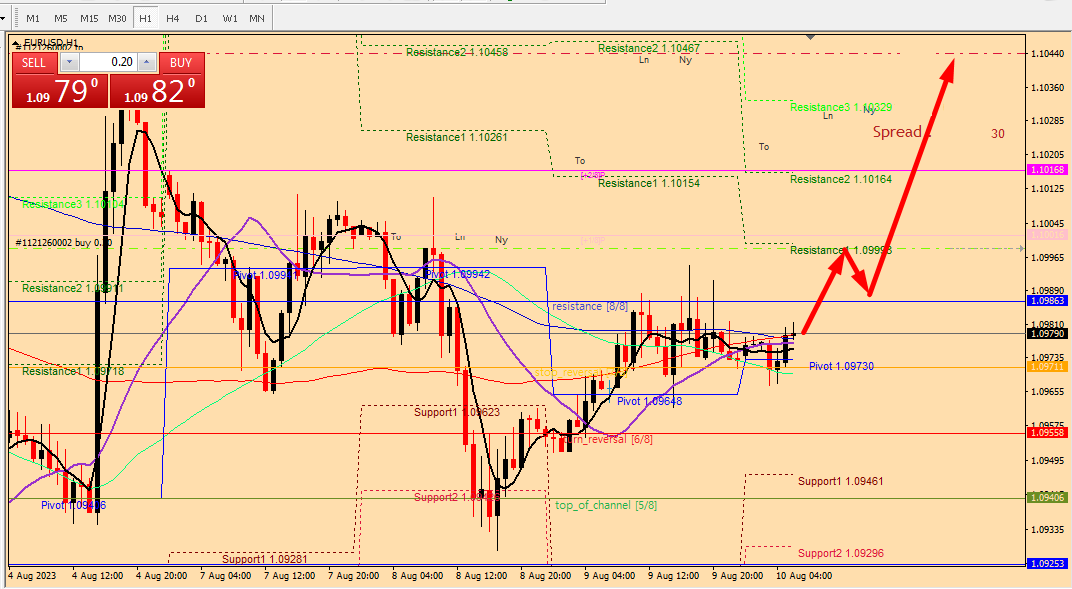
Task: Click the Resistance1 1.09718 label
Action: coord(72,371)
